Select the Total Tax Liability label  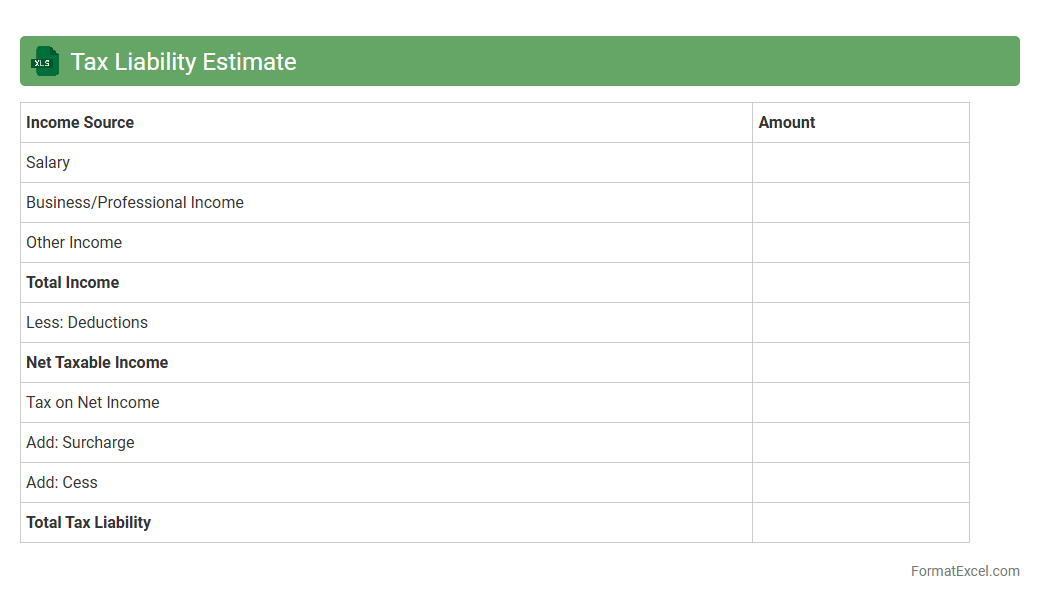[88, 522]
